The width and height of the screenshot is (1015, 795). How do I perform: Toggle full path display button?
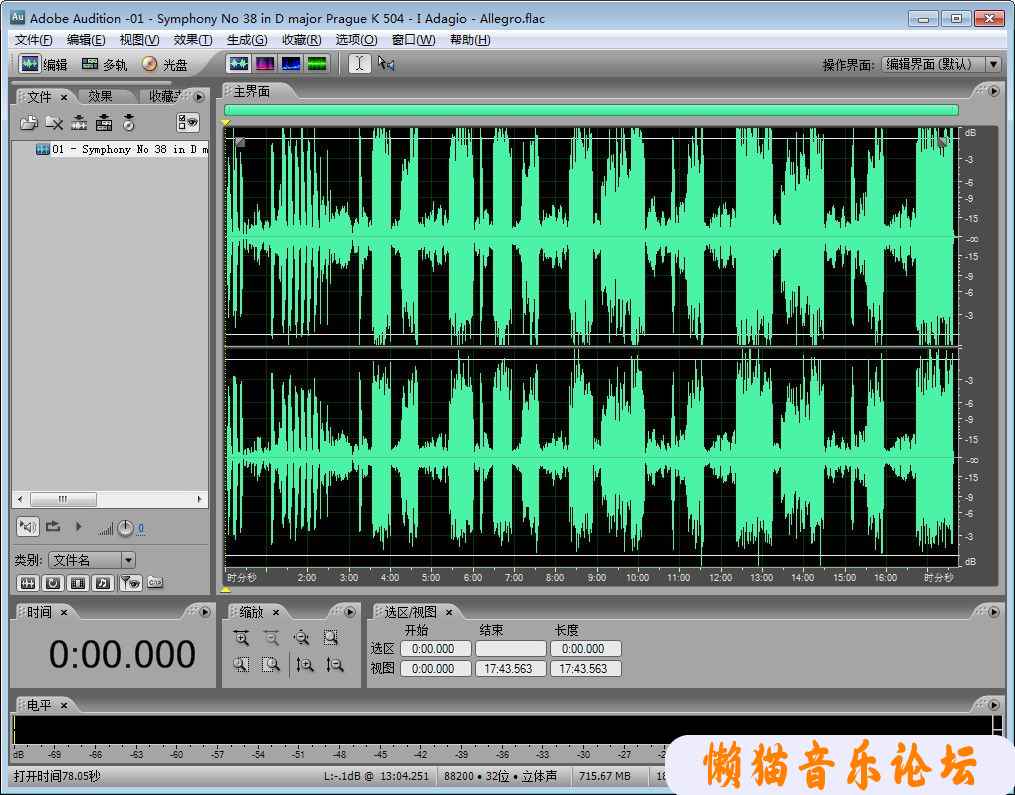click(x=155, y=583)
